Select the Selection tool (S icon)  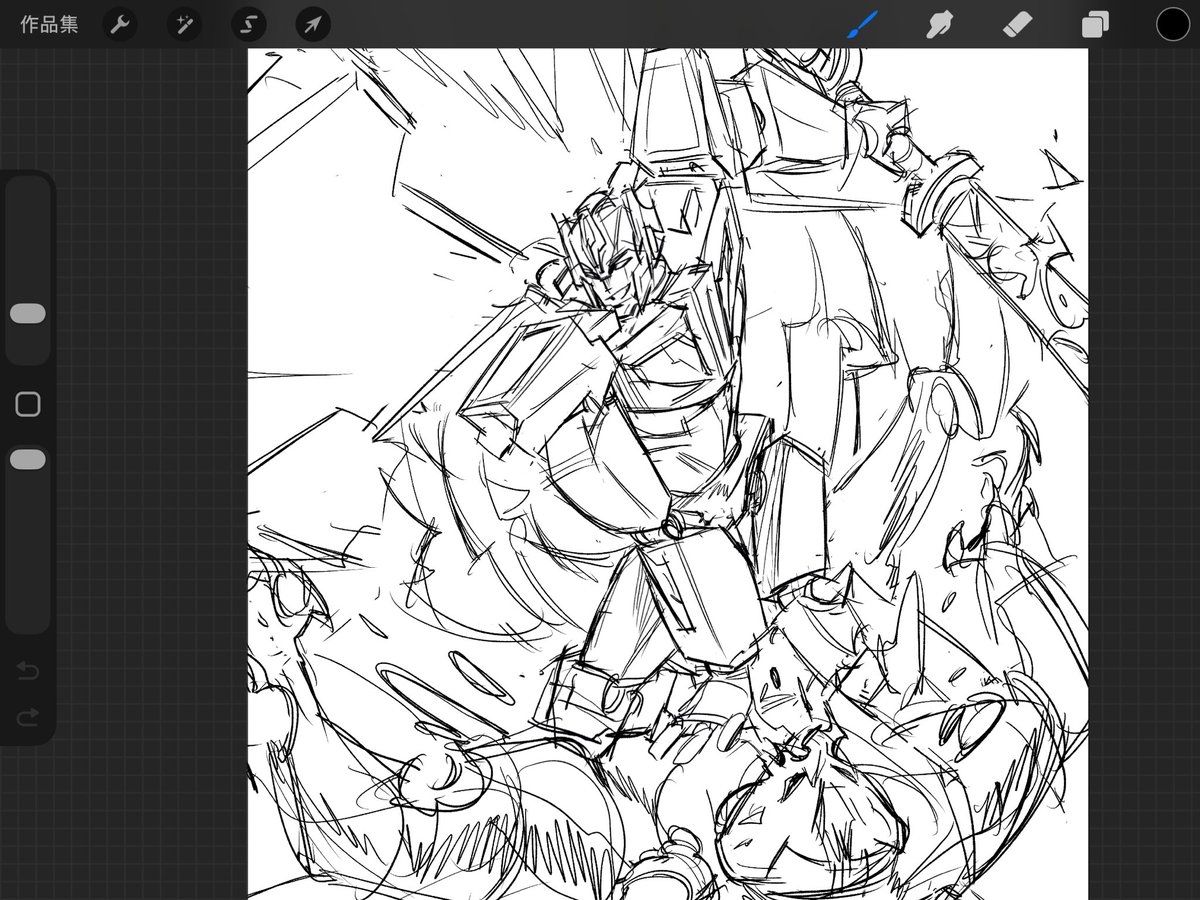pyautogui.click(x=248, y=24)
